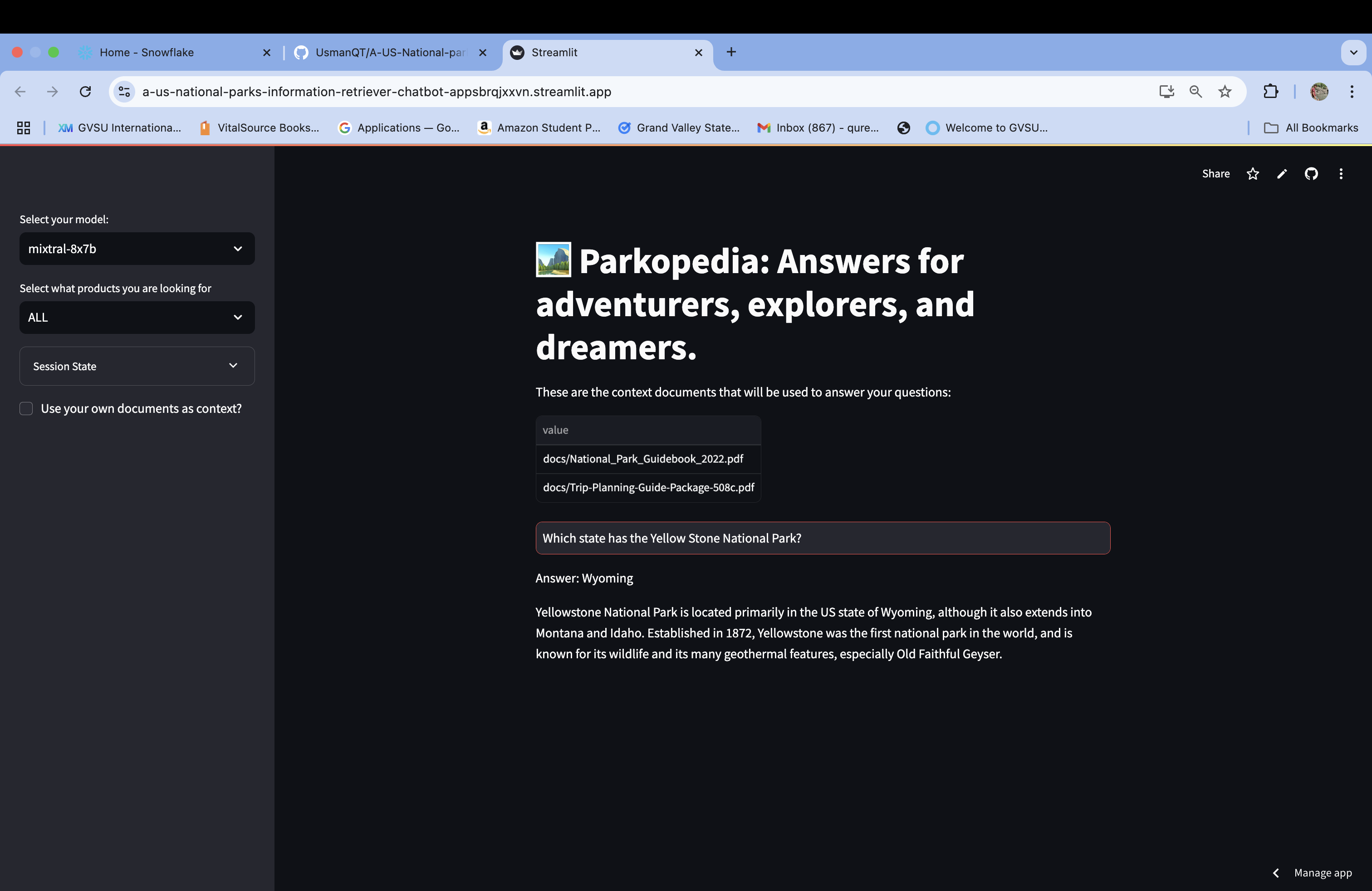The image size is (1372, 891).
Task: Open the Inbox (867) Gmail bookmark
Action: 818,128
